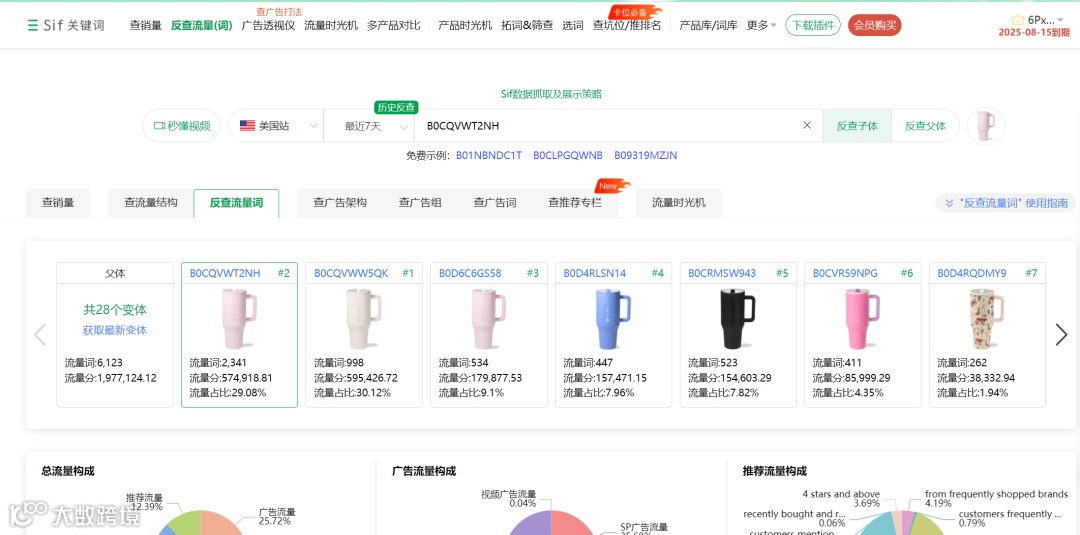
Task: Click the 反查子体 button
Action: 857,126
